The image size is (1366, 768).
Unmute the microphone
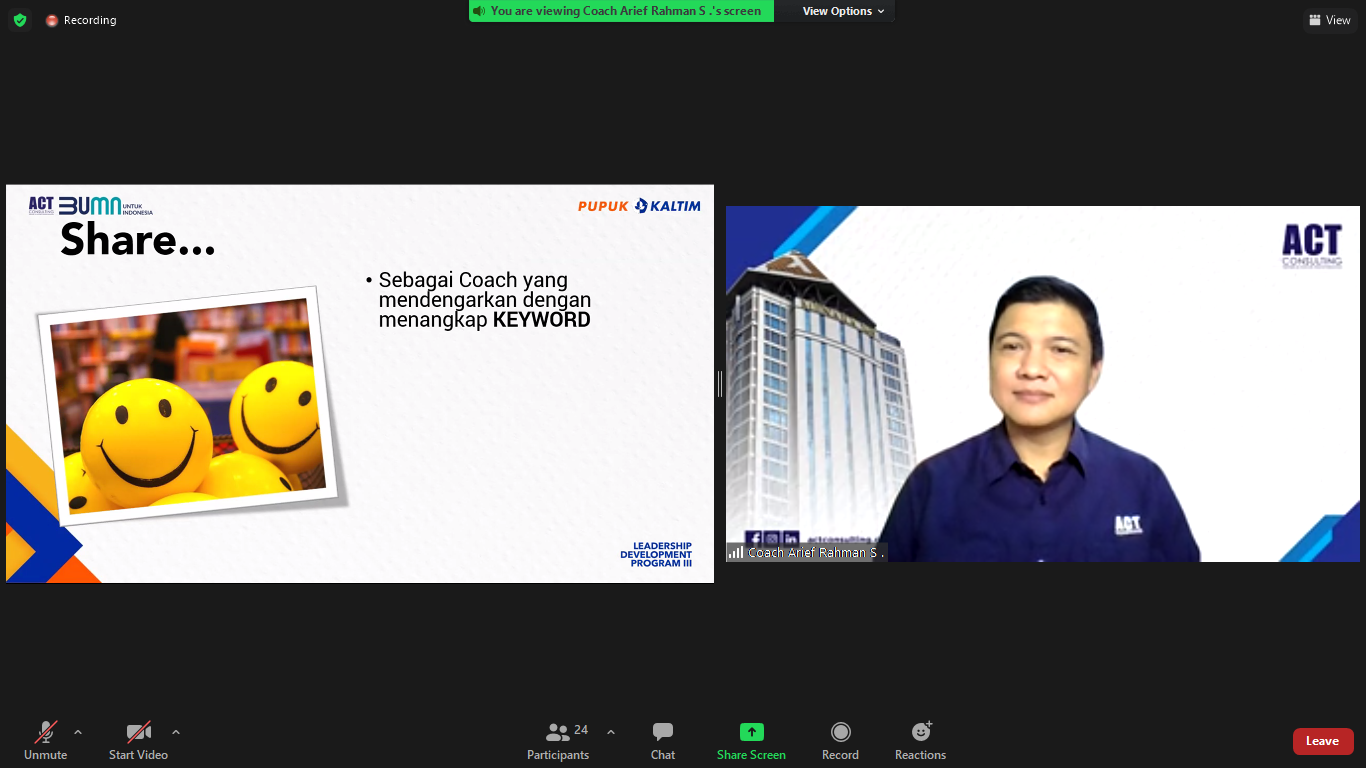pos(45,740)
